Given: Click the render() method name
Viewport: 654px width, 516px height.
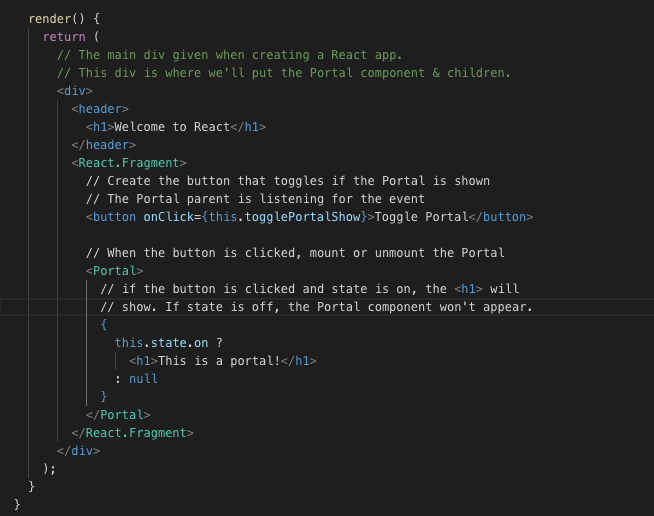Looking at the screenshot, I should coord(50,19).
